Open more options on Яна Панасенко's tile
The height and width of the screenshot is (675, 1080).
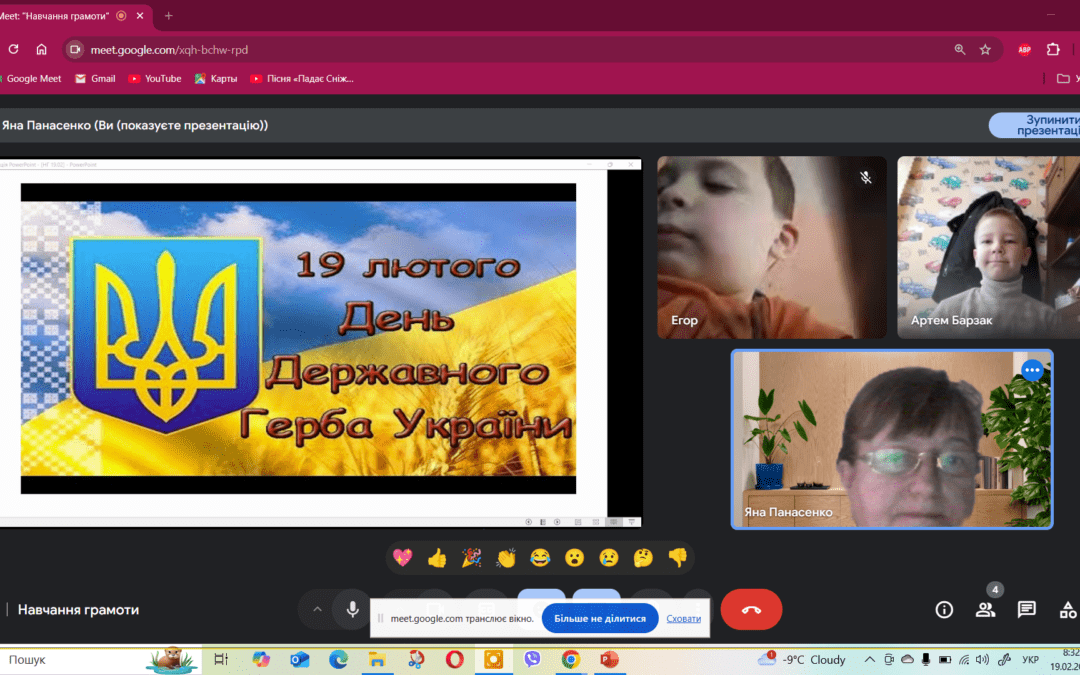[x=1032, y=371]
